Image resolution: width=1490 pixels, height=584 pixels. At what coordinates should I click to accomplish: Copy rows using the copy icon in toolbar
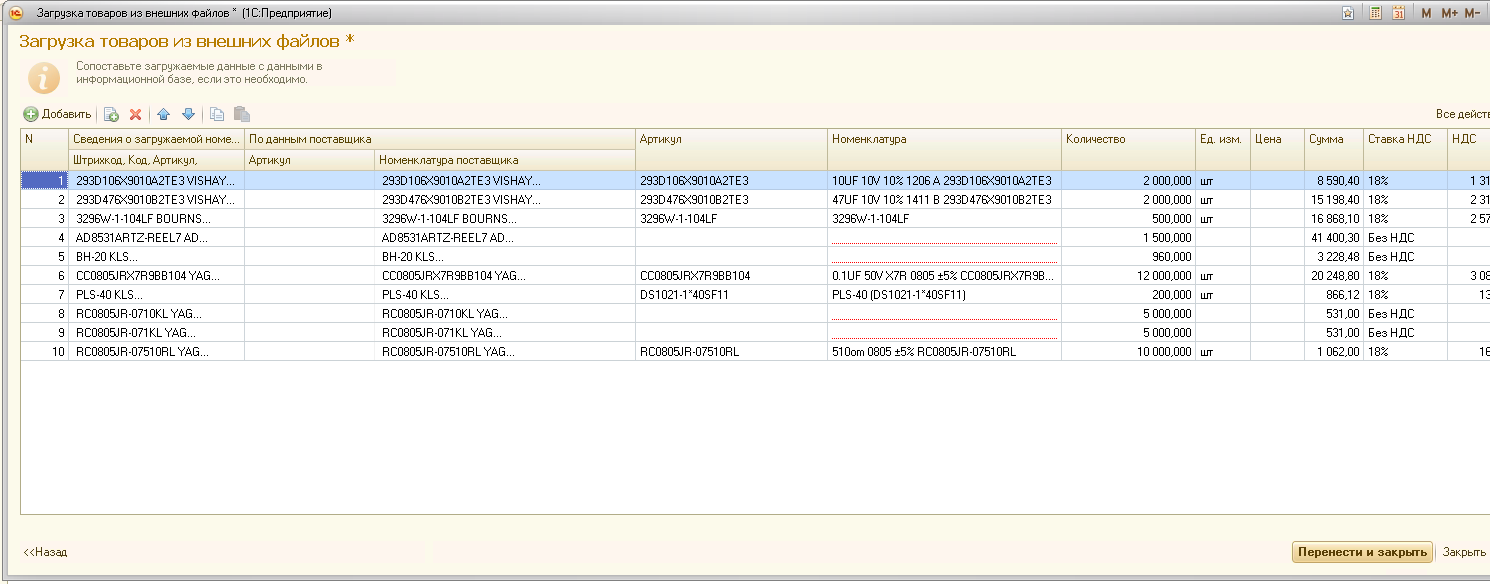click(x=217, y=115)
